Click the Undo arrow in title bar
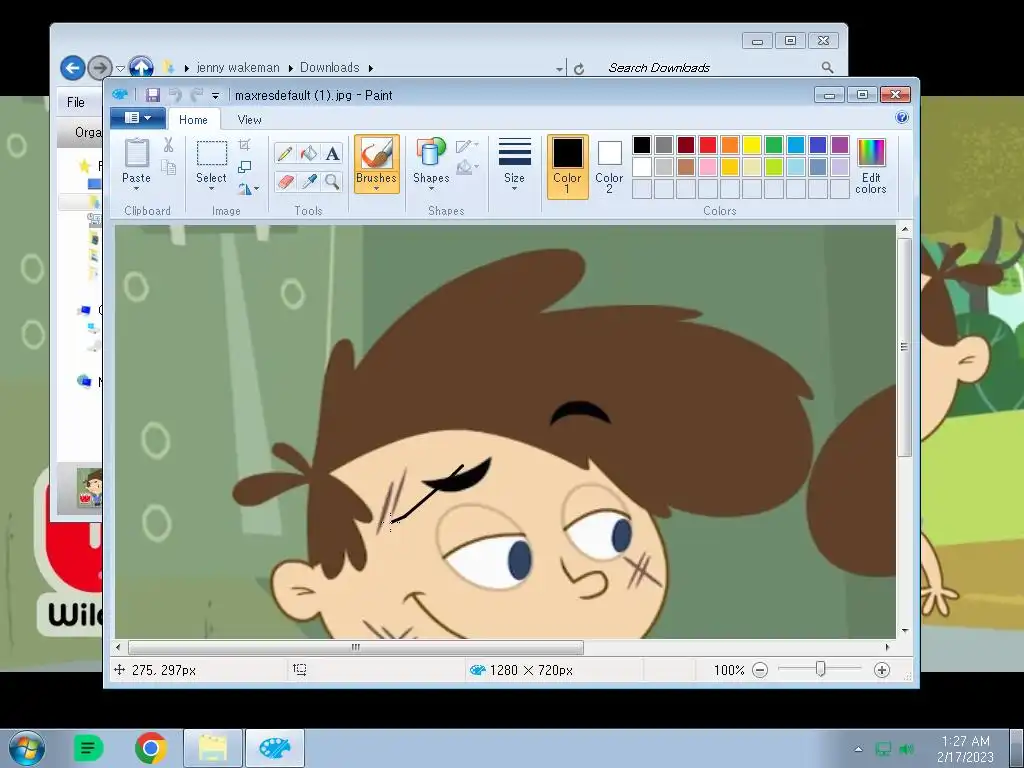 [175, 95]
